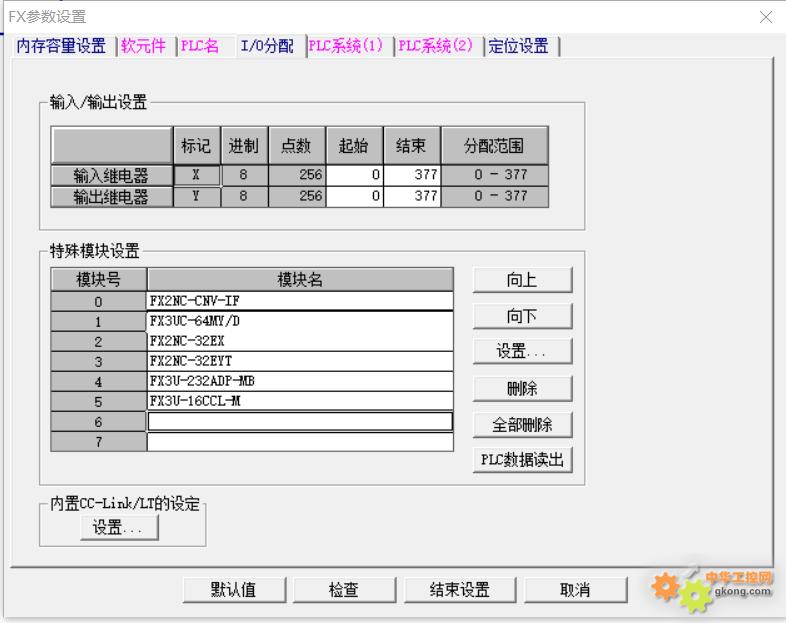Click the 向上 move-up button
Screen dimensions: 786x623
pos(522,280)
